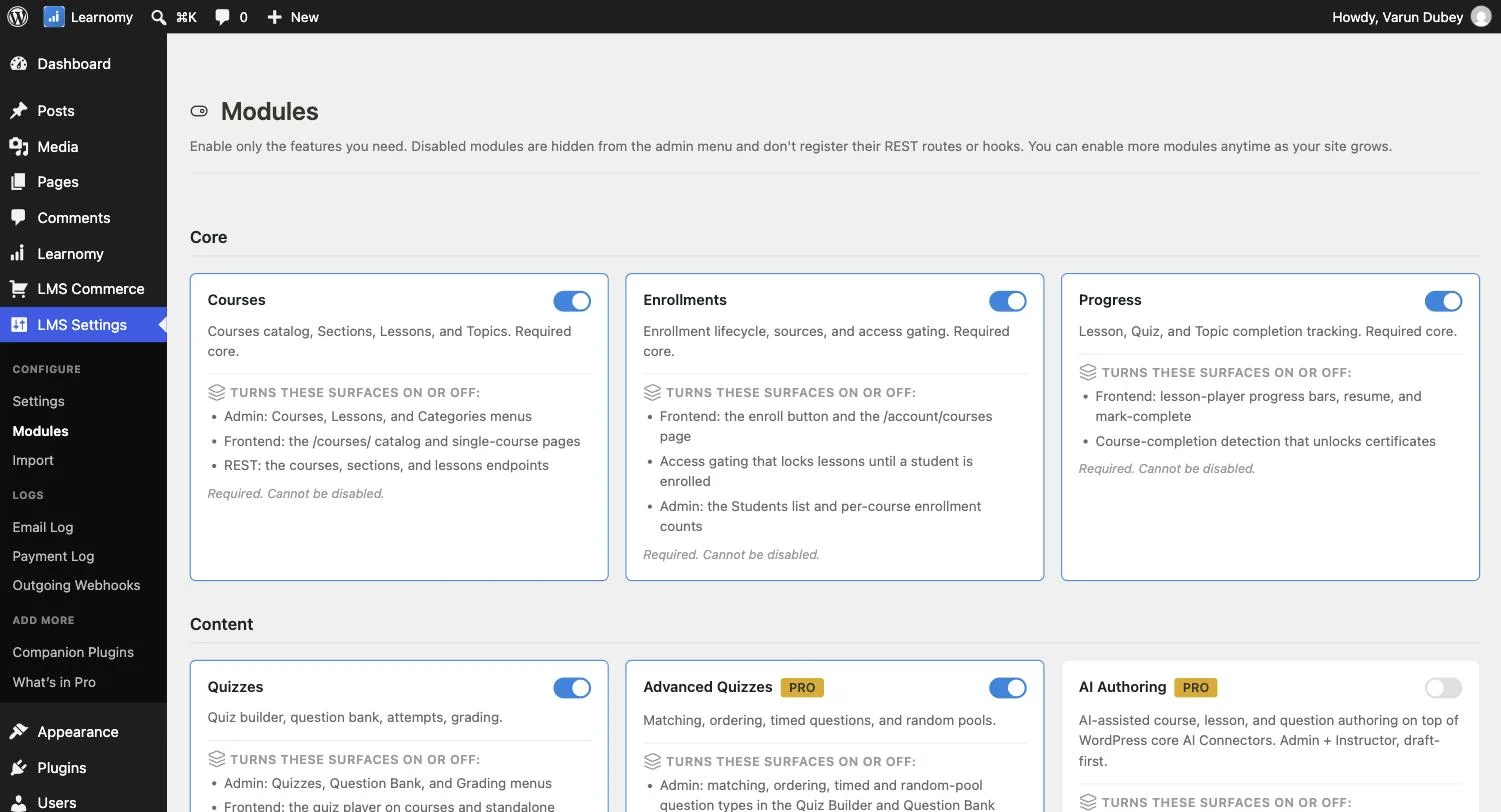The height and width of the screenshot is (812, 1501).
Task: Click the Content section heading
Action: 221,624
